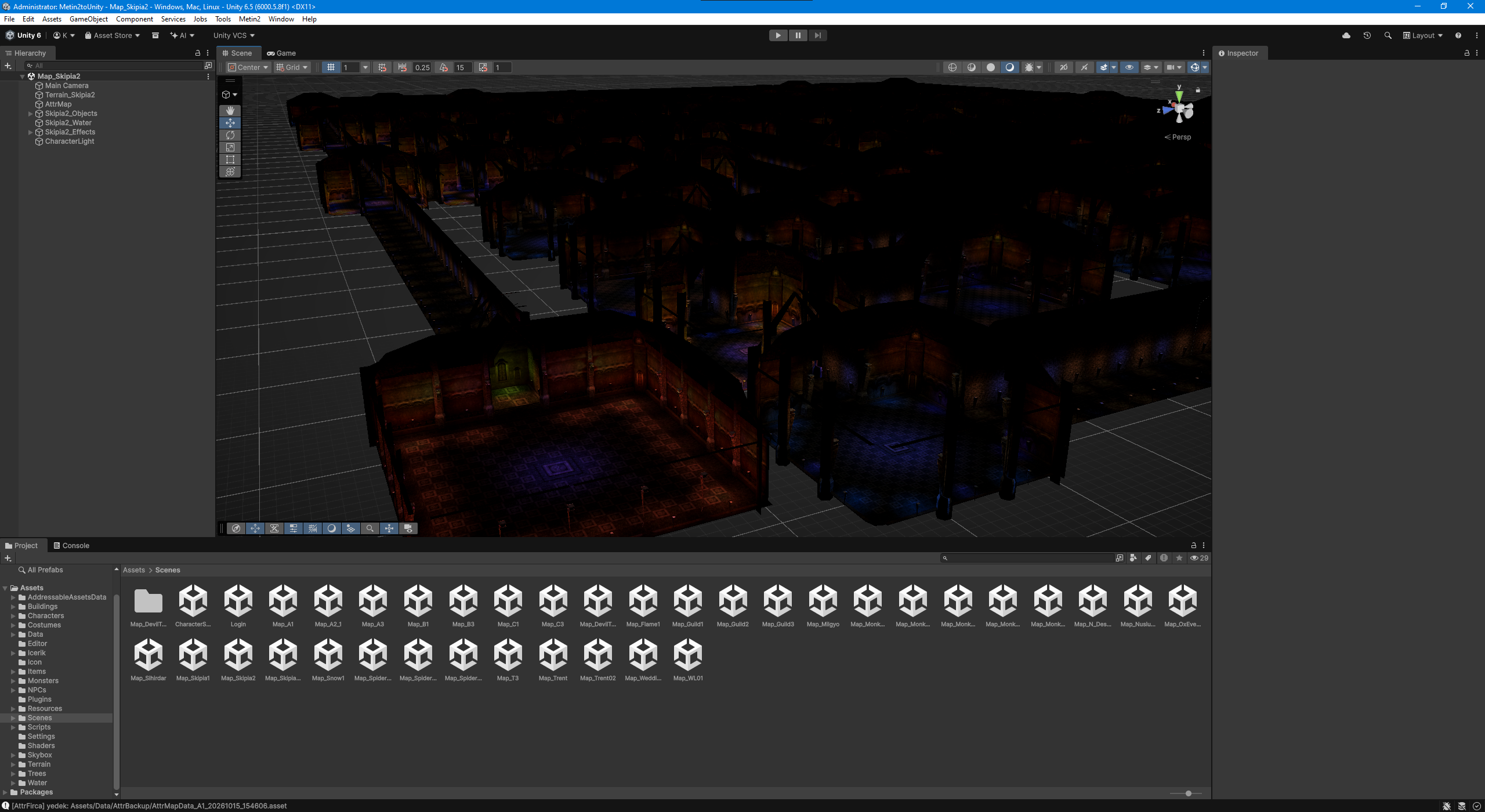Image resolution: width=1485 pixels, height=812 pixels.
Task: Lock the Hierarchy panel
Action: pyautogui.click(x=197, y=53)
